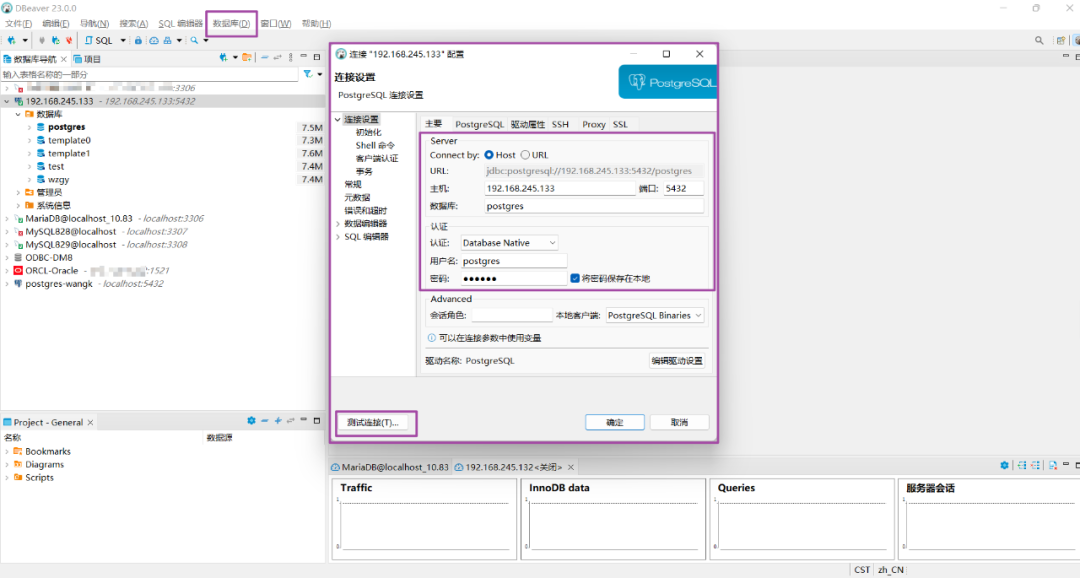Select Host connect-by radio button
This screenshot has height=578, width=1080.
tap(489, 155)
